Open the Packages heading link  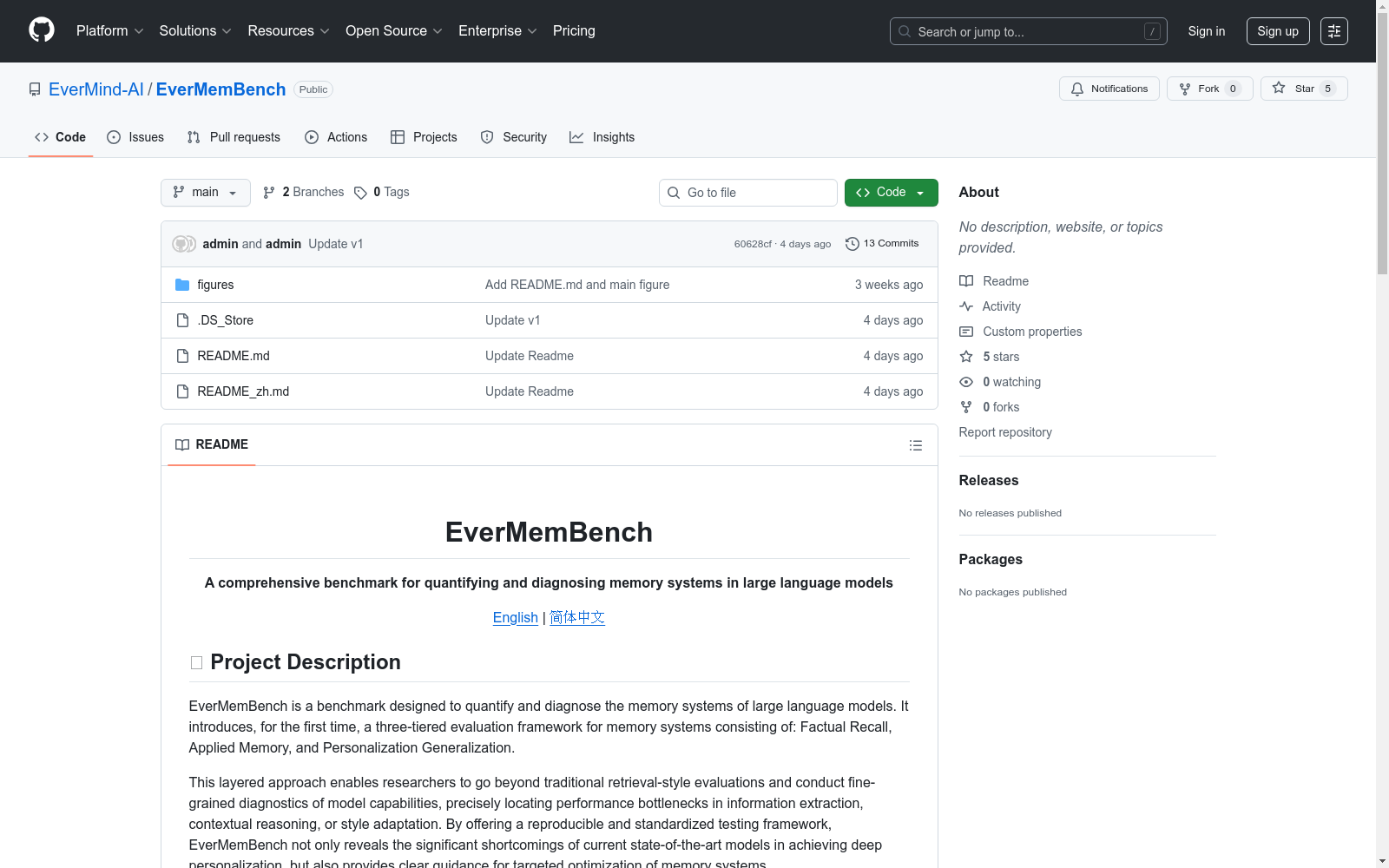tap(991, 559)
